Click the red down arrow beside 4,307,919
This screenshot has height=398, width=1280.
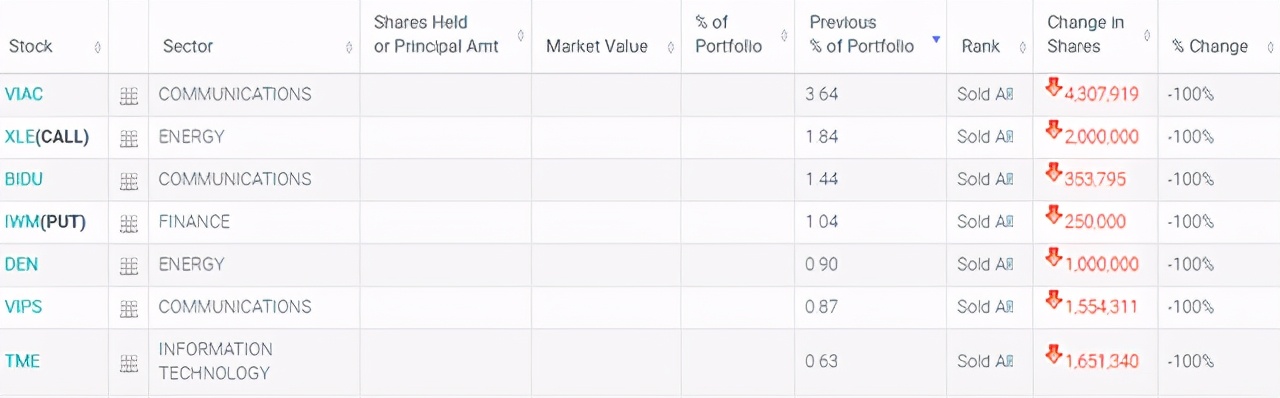pos(1053,87)
